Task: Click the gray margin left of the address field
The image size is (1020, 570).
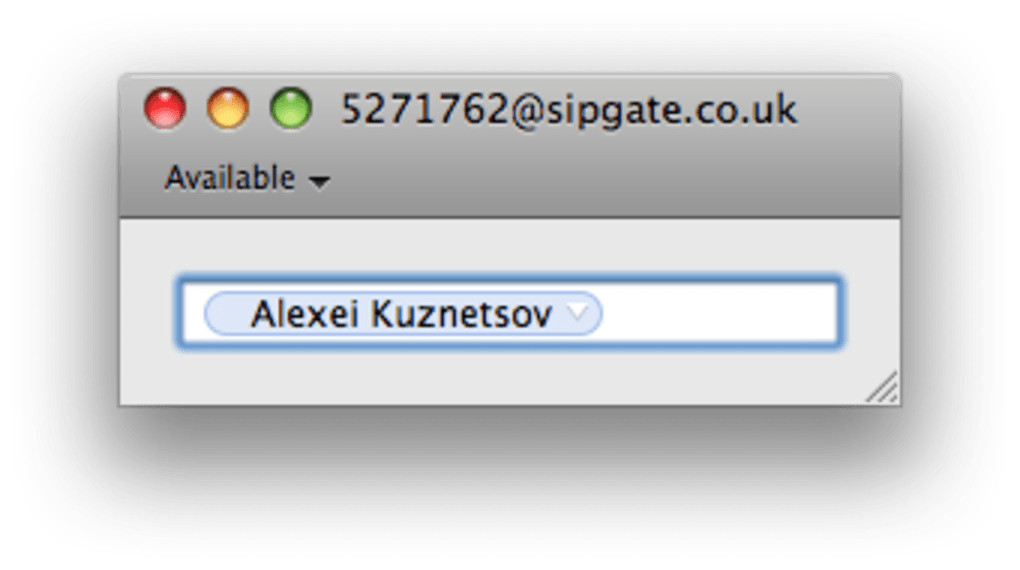Action: click(147, 314)
